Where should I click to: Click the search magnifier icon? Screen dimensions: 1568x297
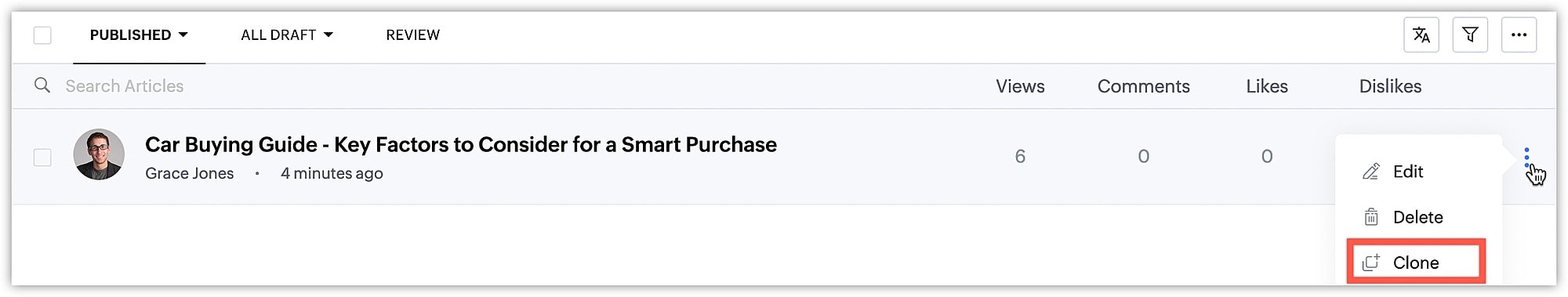point(42,85)
